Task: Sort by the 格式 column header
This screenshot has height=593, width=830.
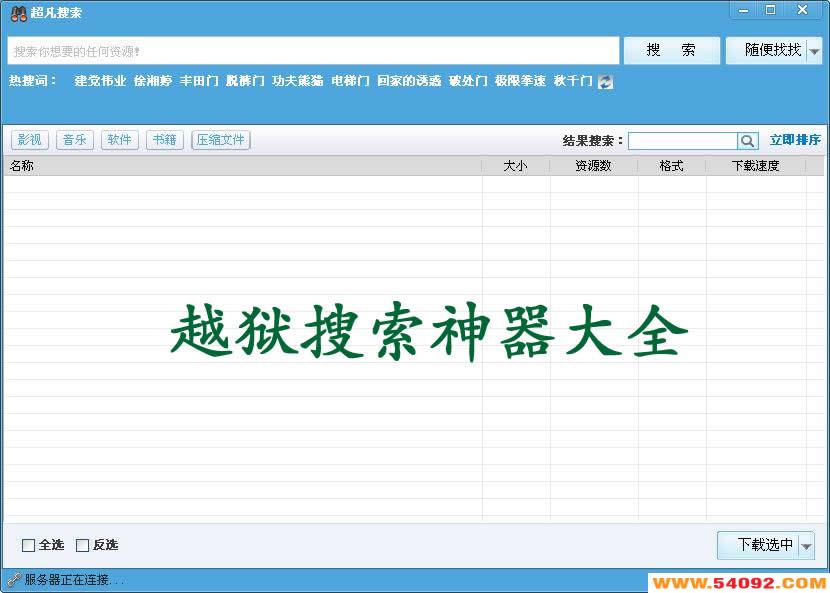Action: 672,166
